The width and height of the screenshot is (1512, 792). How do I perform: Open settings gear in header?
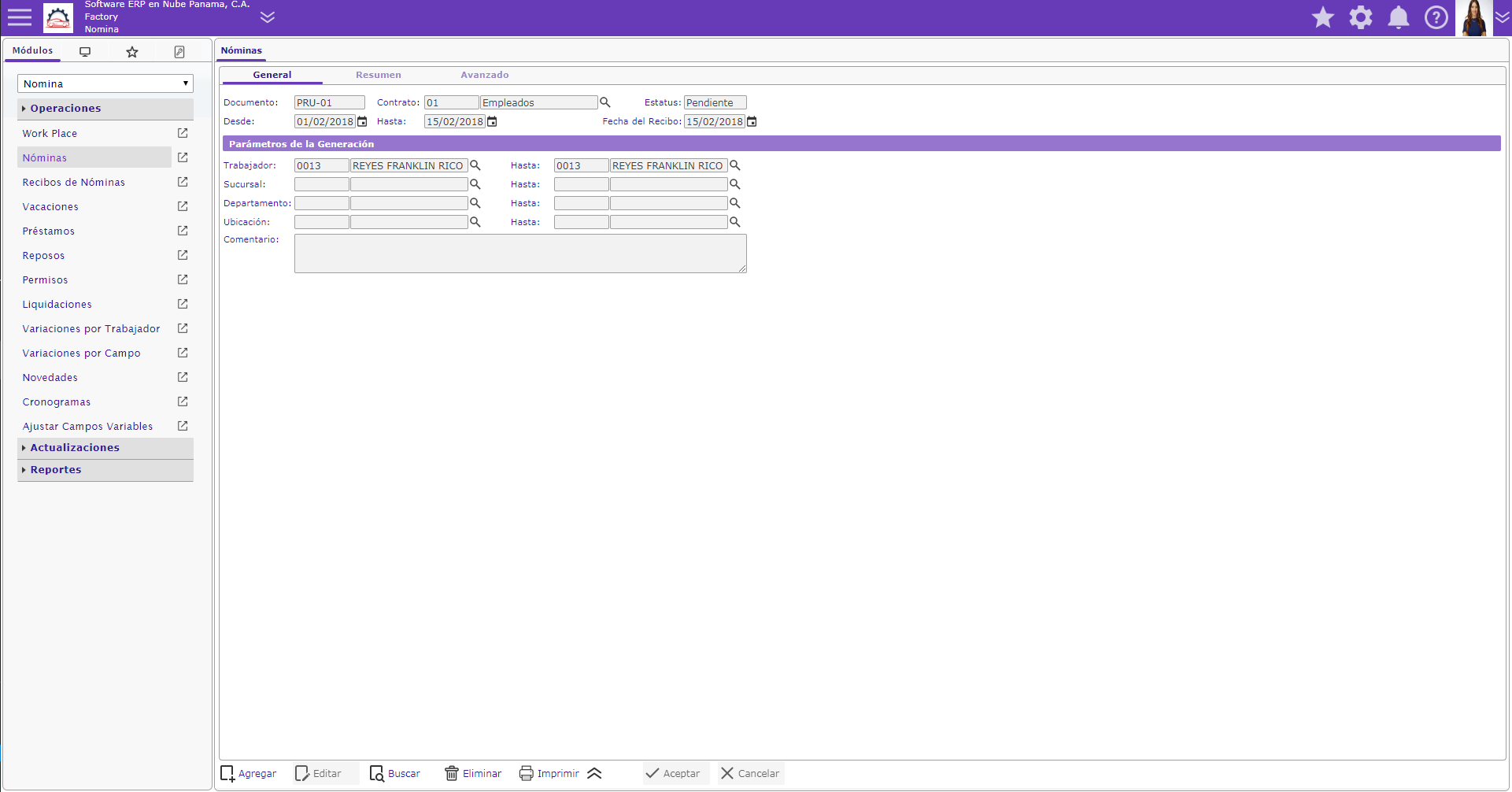coord(1360,17)
